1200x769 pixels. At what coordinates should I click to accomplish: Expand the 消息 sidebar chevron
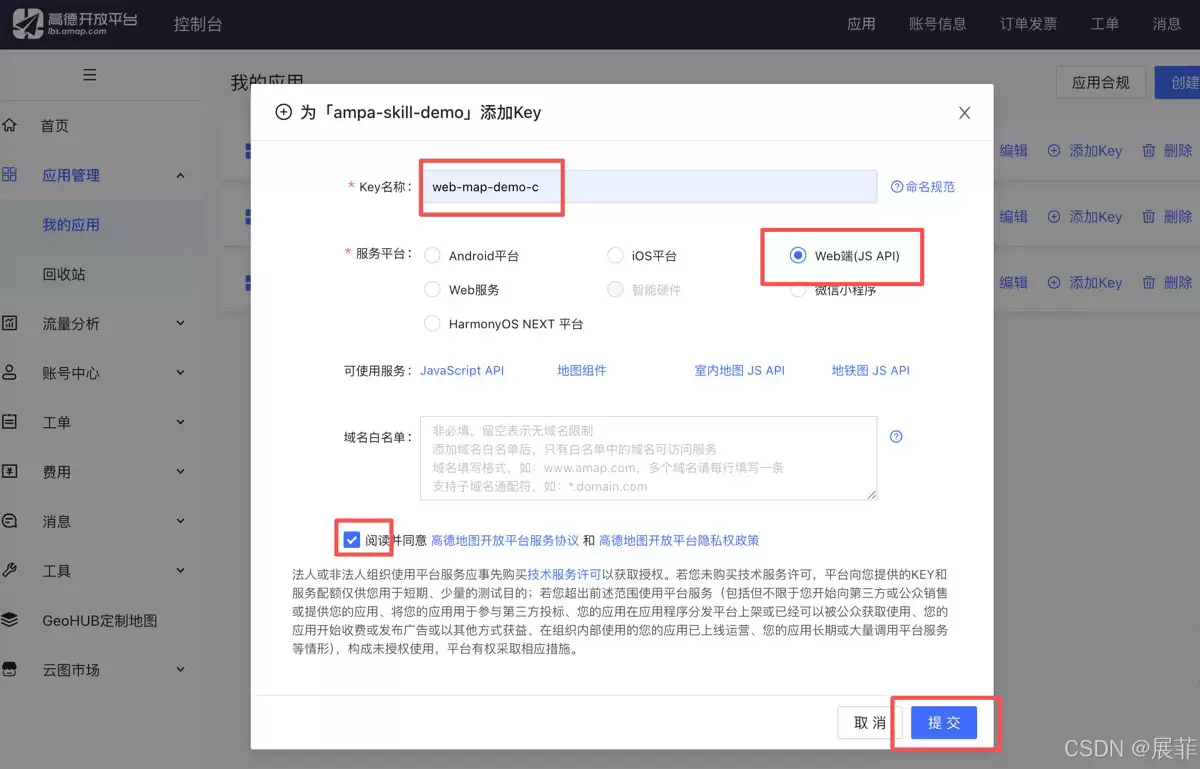point(181,521)
